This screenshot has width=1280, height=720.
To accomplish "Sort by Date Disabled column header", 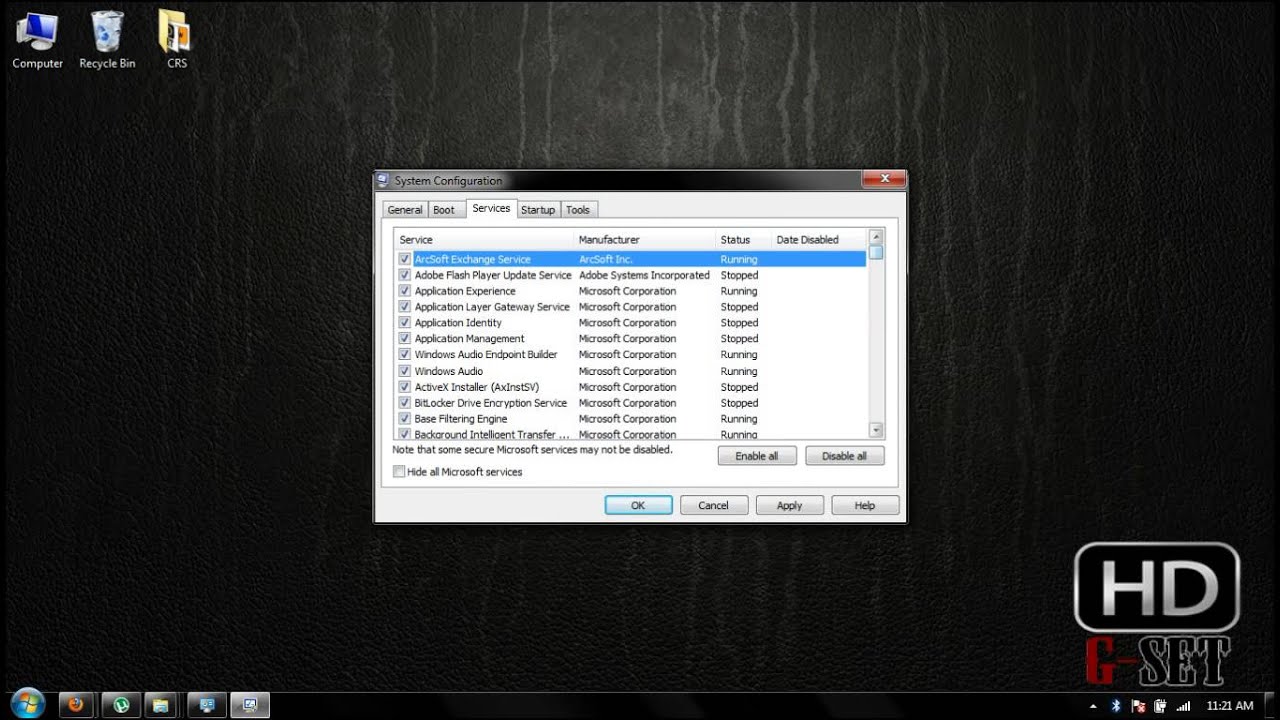I will pos(818,240).
